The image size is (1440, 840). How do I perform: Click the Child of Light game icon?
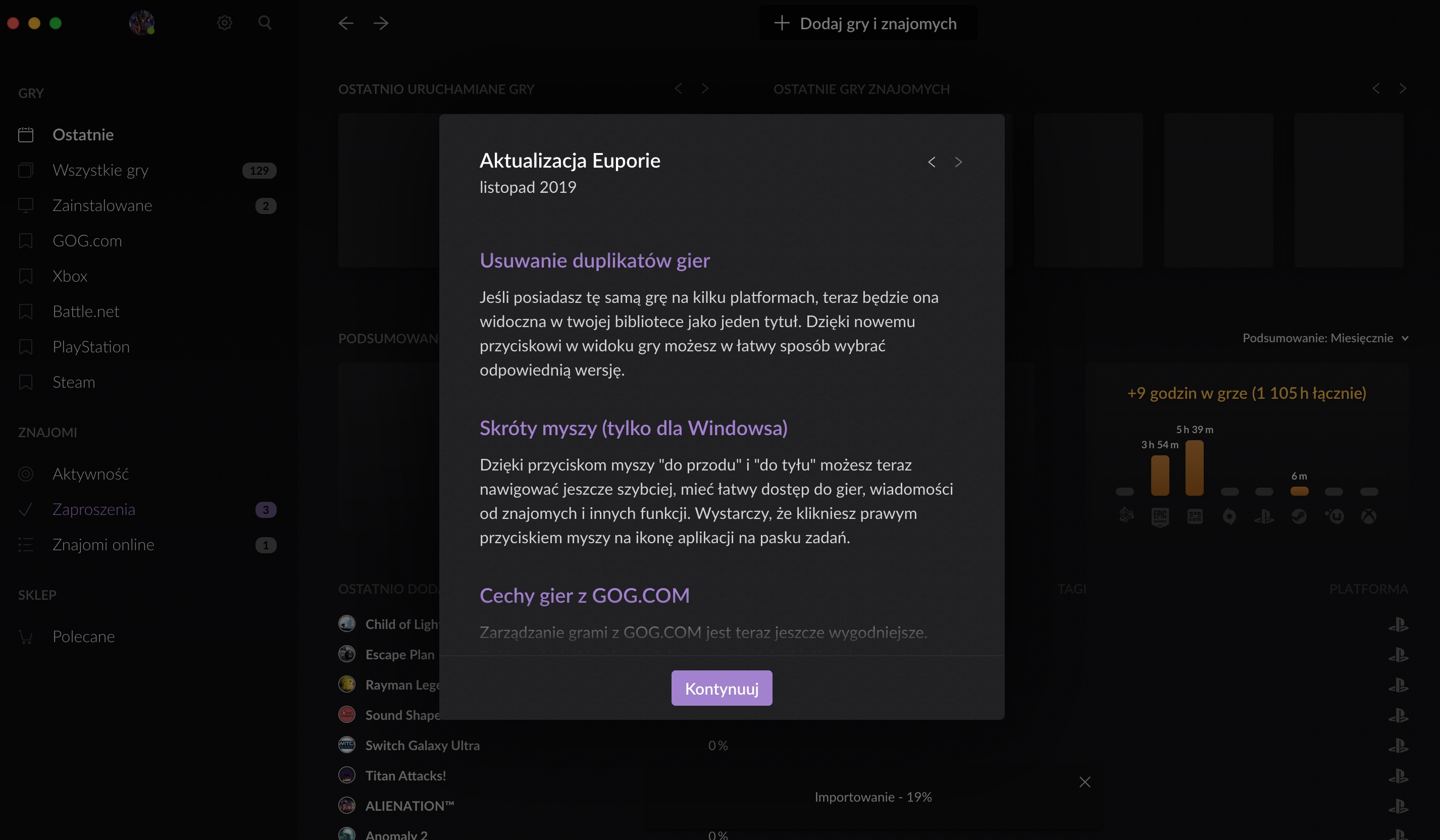pos(347,623)
